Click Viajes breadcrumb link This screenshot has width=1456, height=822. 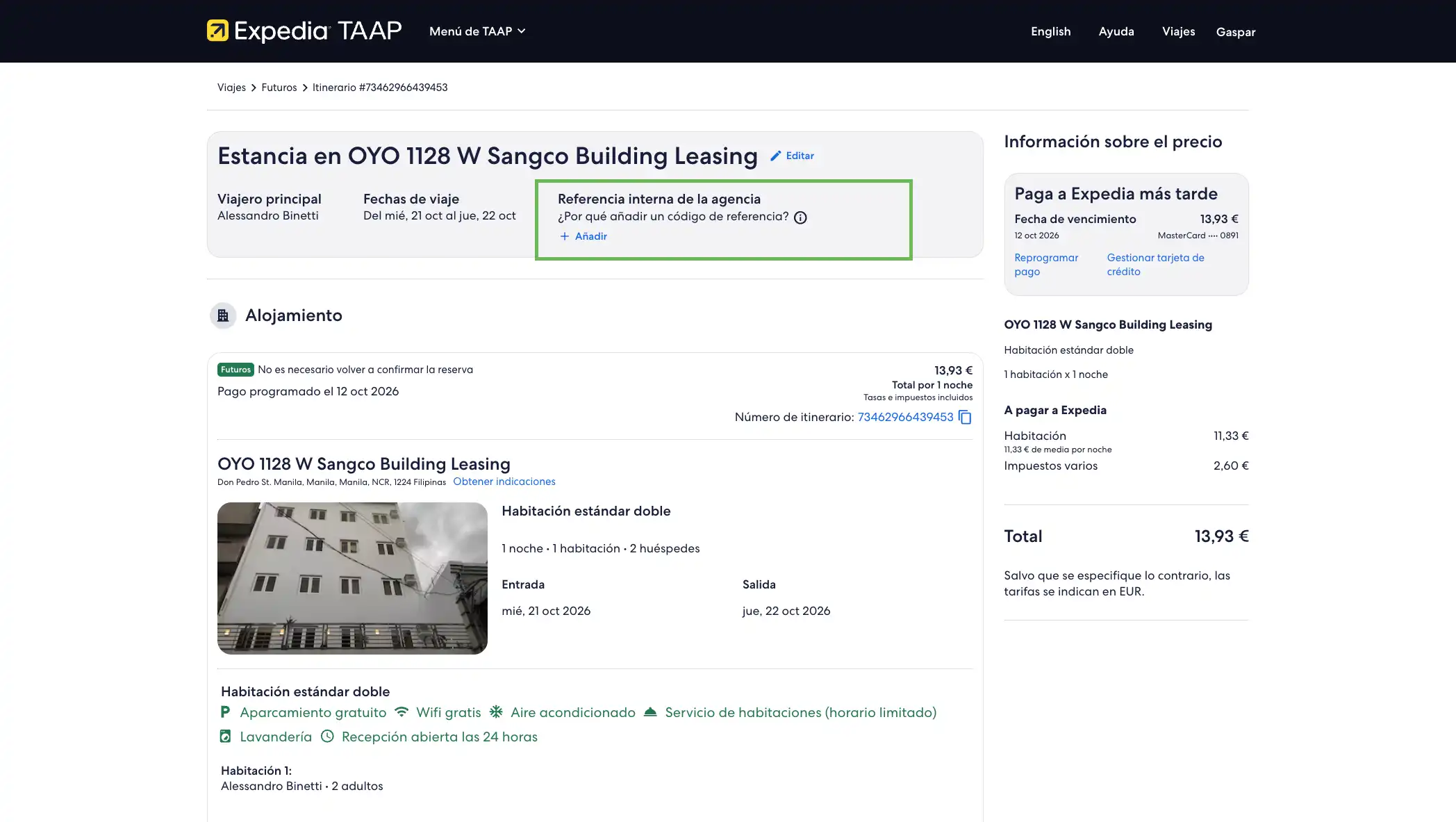[231, 88]
